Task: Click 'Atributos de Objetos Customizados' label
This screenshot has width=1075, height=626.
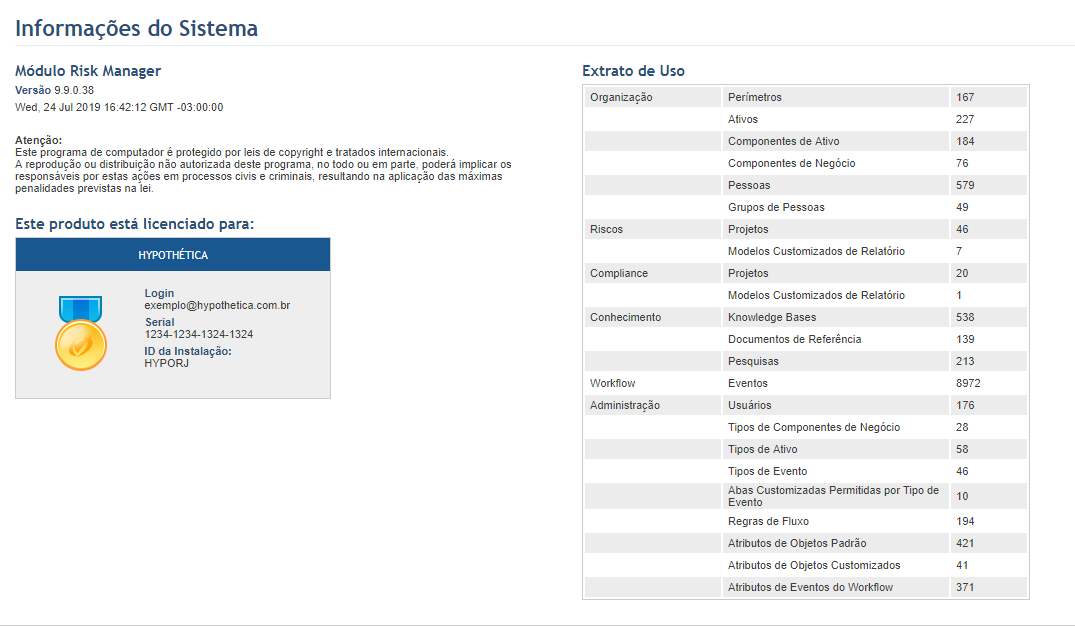Action: (x=814, y=565)
